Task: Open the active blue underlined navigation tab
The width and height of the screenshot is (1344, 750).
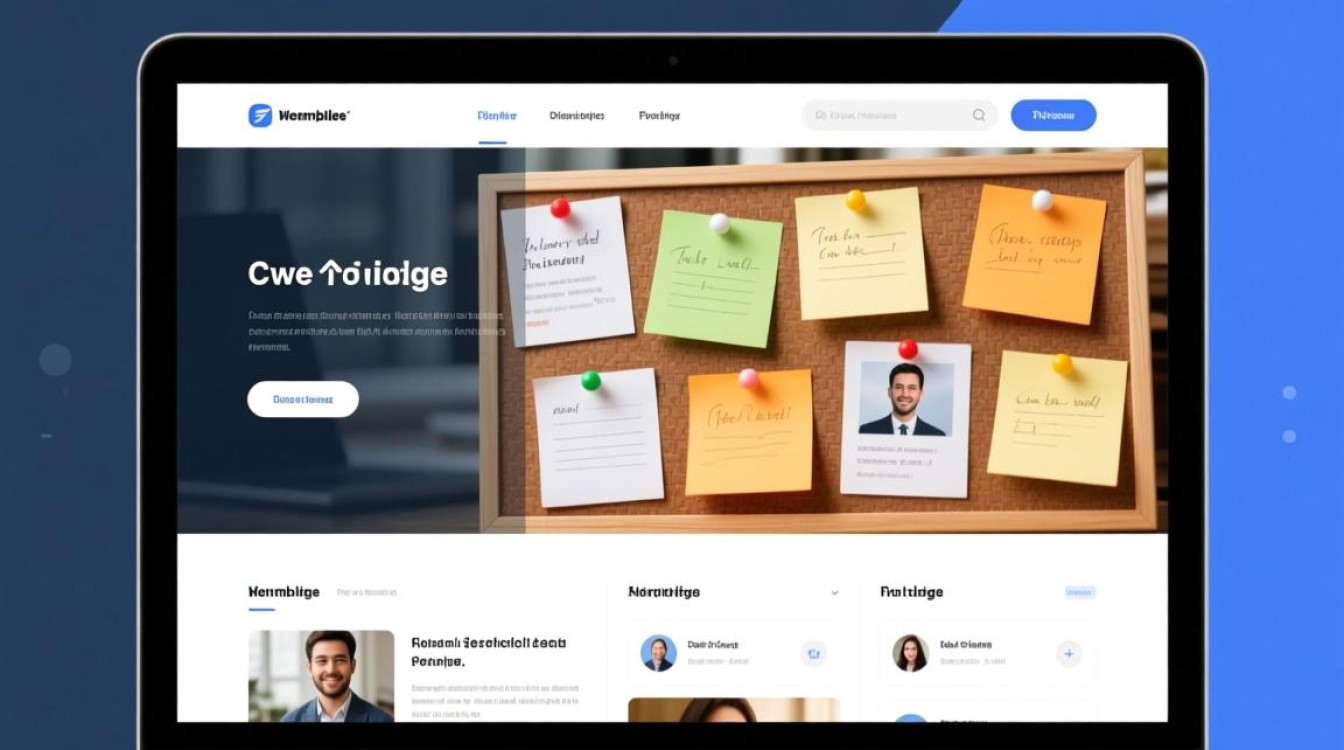Action: click(496, 116)
